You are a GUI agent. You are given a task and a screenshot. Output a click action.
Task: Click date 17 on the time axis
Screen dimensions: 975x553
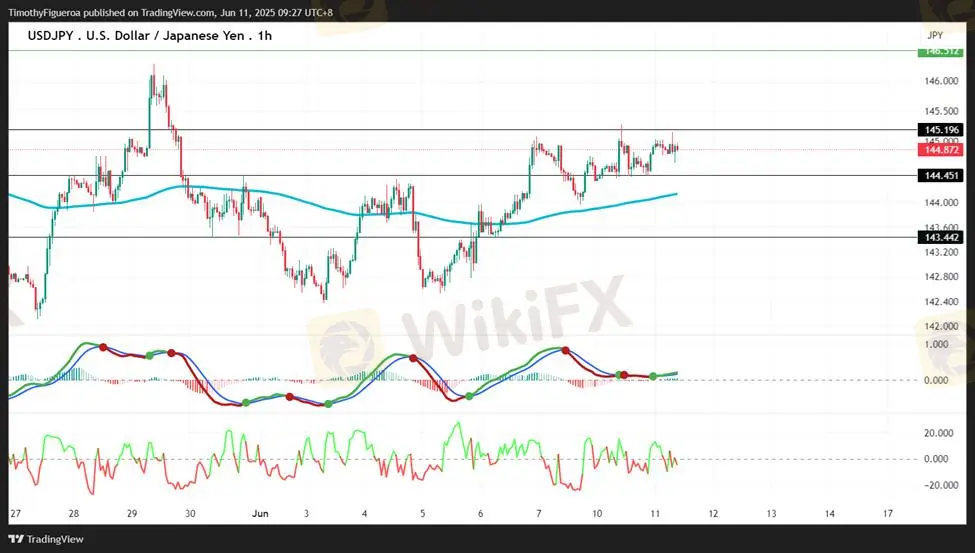pos(888,513)
